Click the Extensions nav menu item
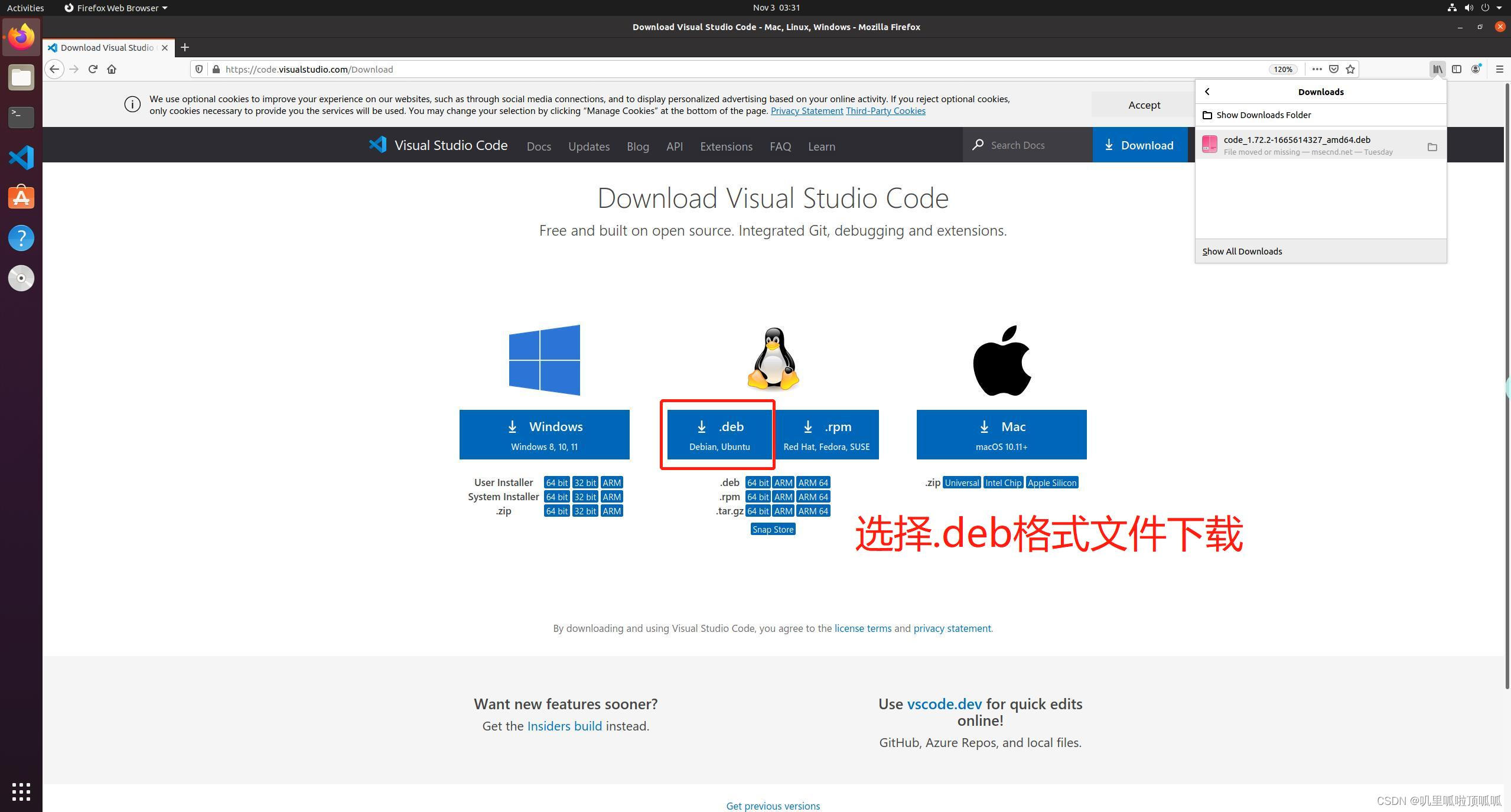The image size is (1511, 812). pyautogui.click(x=726, y=146)
